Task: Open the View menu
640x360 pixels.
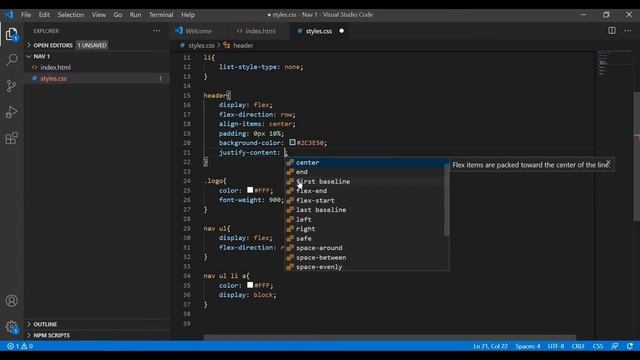Action: pos(98,15)
